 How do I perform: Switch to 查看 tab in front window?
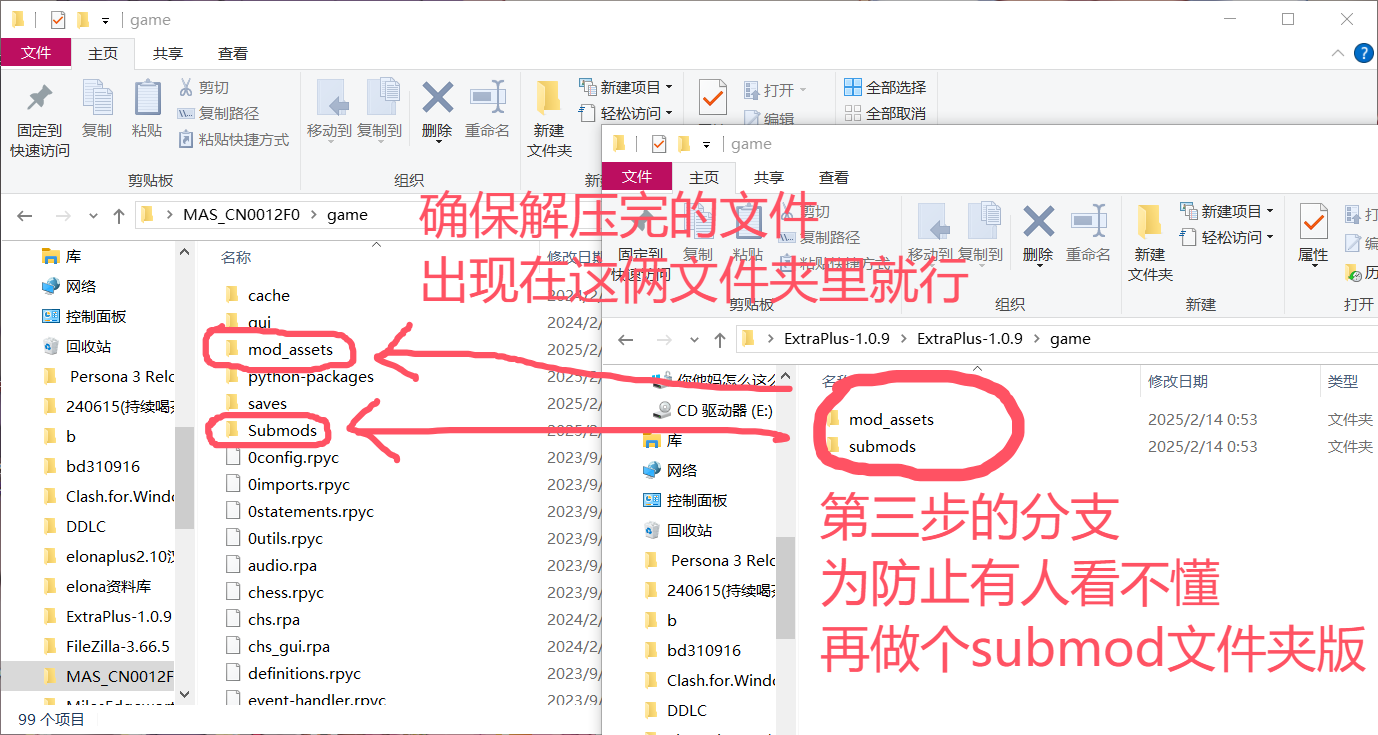834,177
